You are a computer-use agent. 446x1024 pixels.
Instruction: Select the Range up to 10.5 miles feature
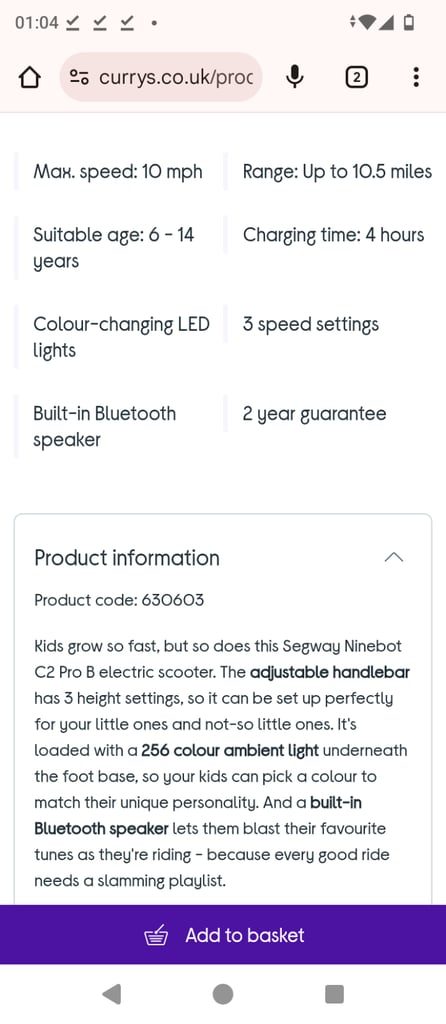point(337,172)
